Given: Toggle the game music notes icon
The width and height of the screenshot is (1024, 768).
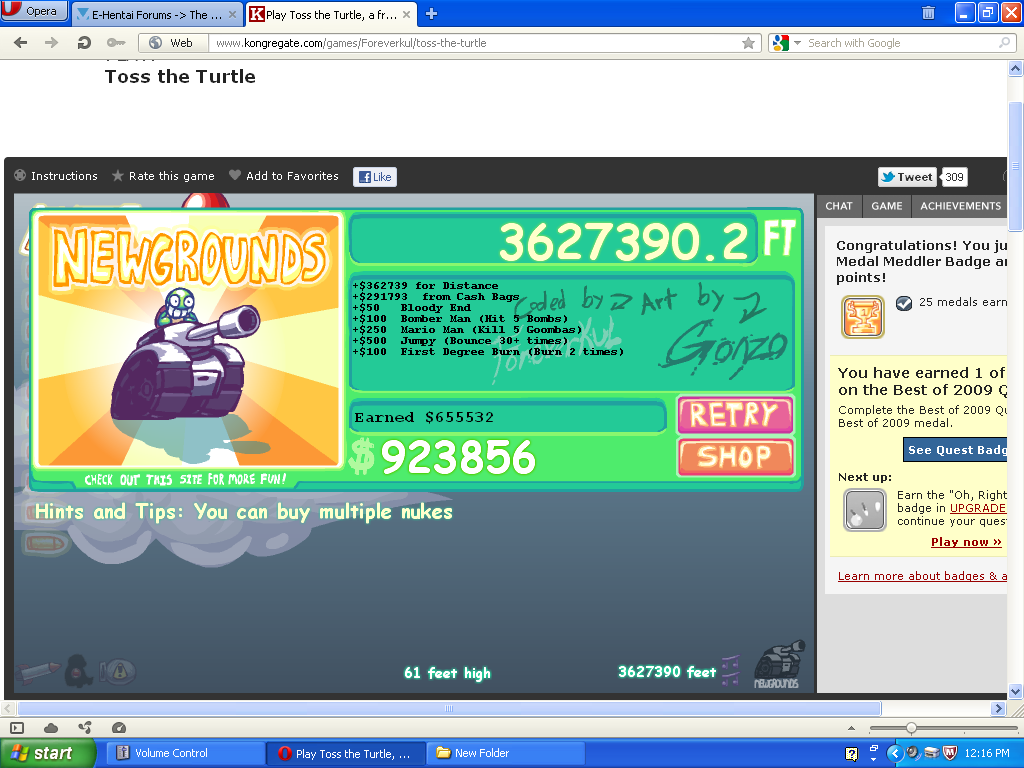Looking at the screenshot, I should [730, 671].
